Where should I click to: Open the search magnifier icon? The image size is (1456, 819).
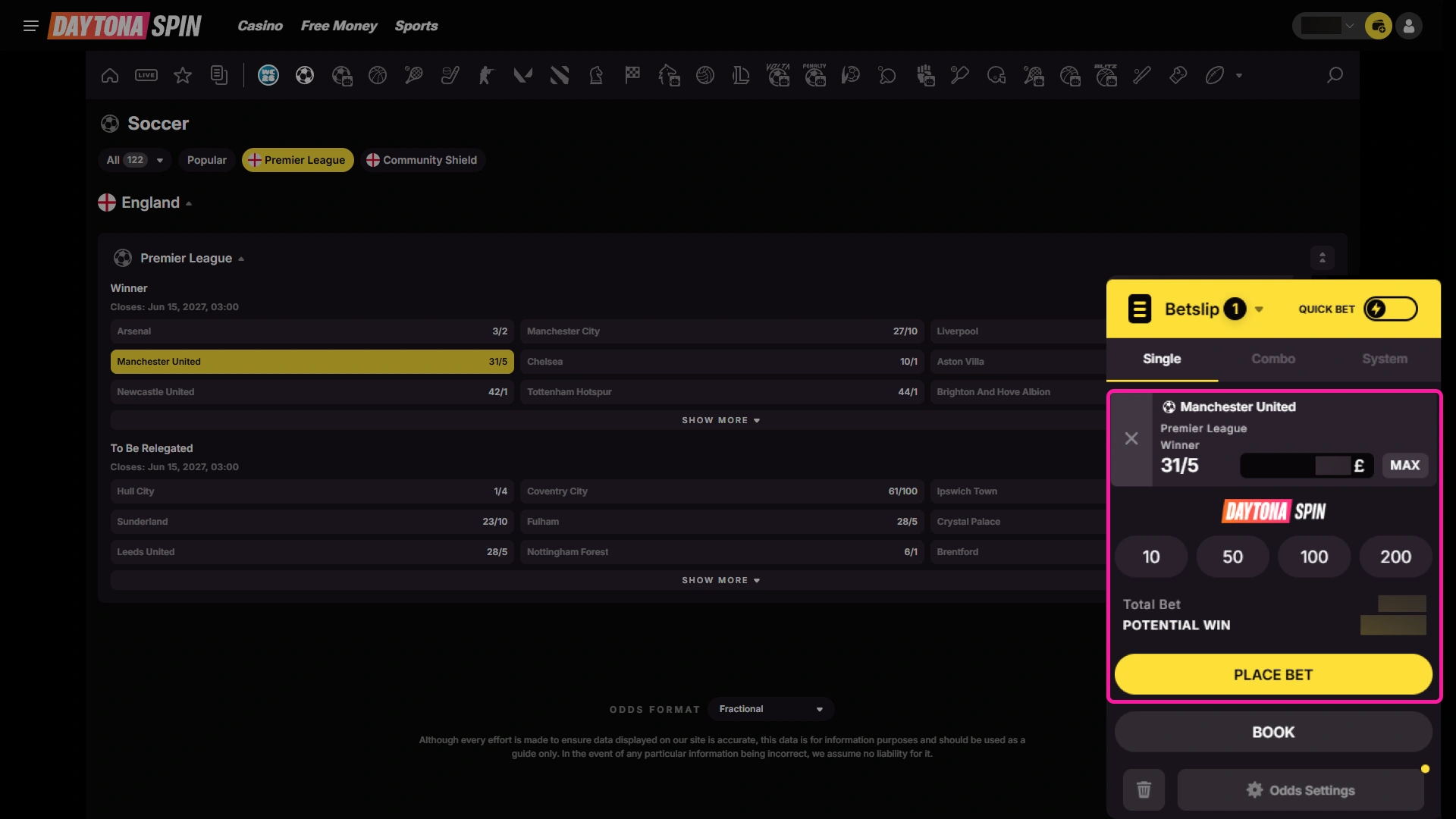[1335, 75]
